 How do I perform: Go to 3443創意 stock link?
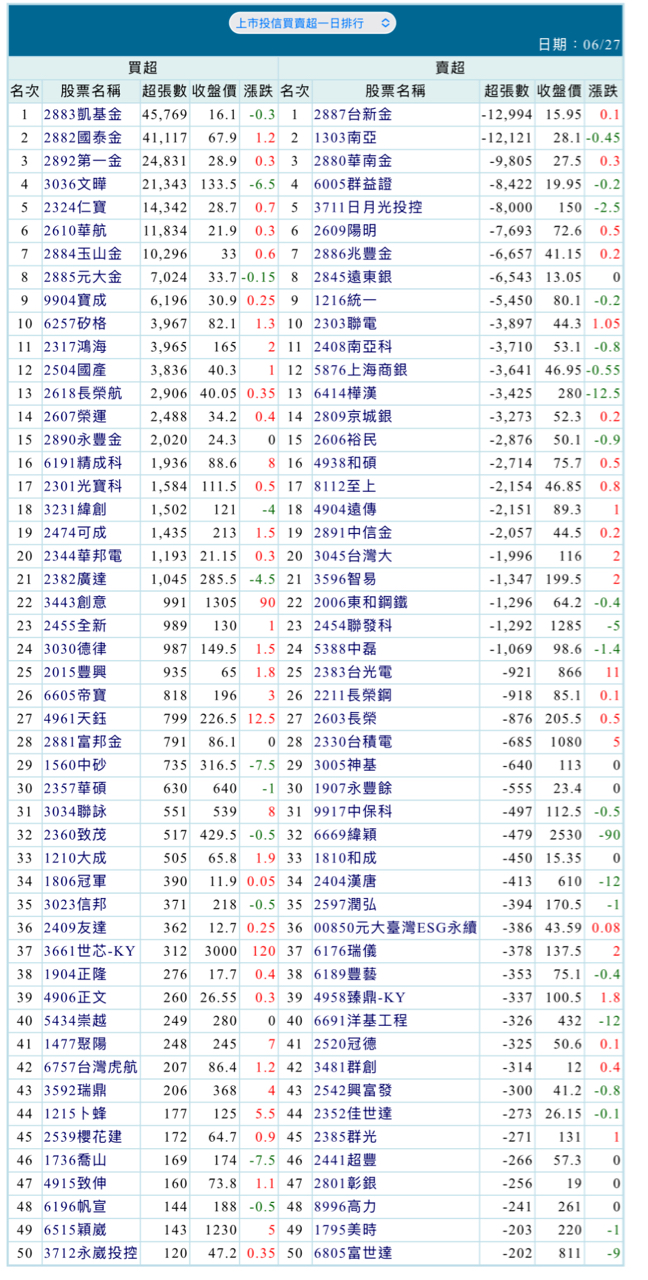(x=75, y=602)
